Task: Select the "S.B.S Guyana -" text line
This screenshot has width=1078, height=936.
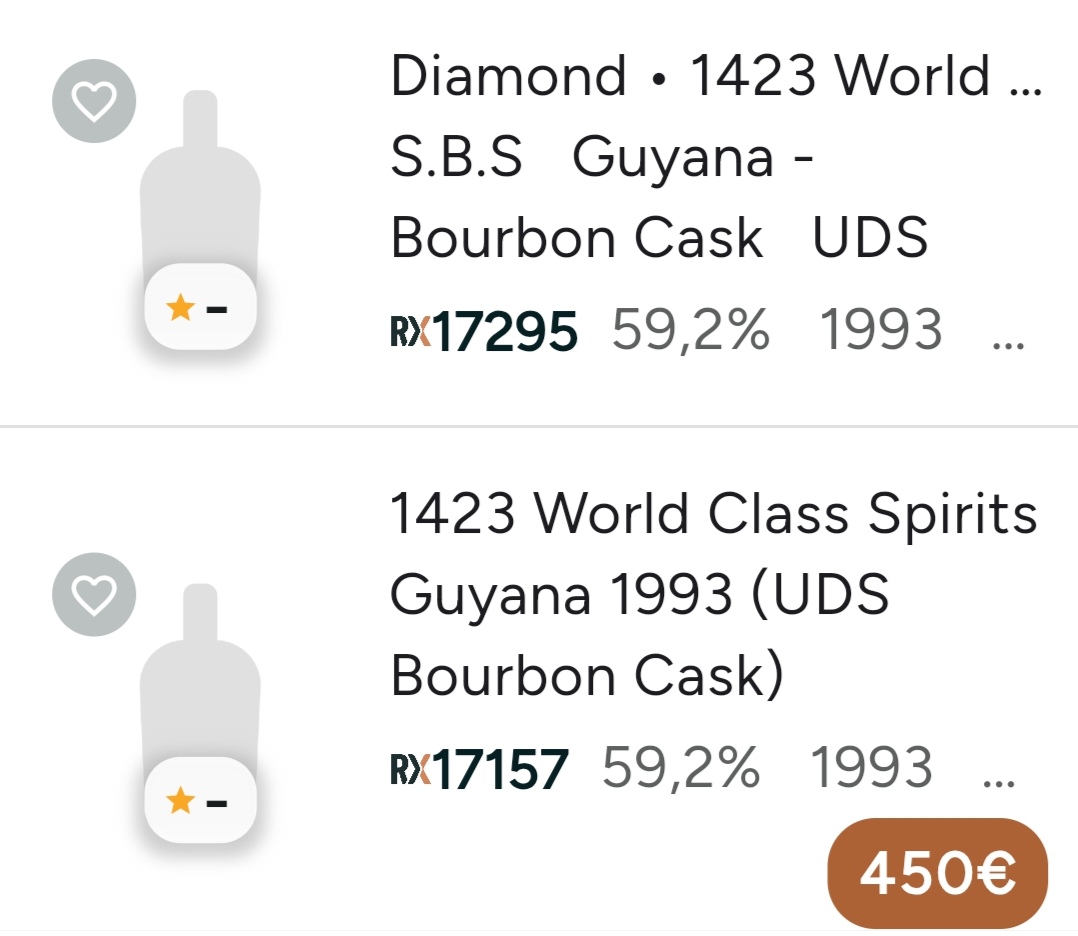Action: tap(600, 159)
